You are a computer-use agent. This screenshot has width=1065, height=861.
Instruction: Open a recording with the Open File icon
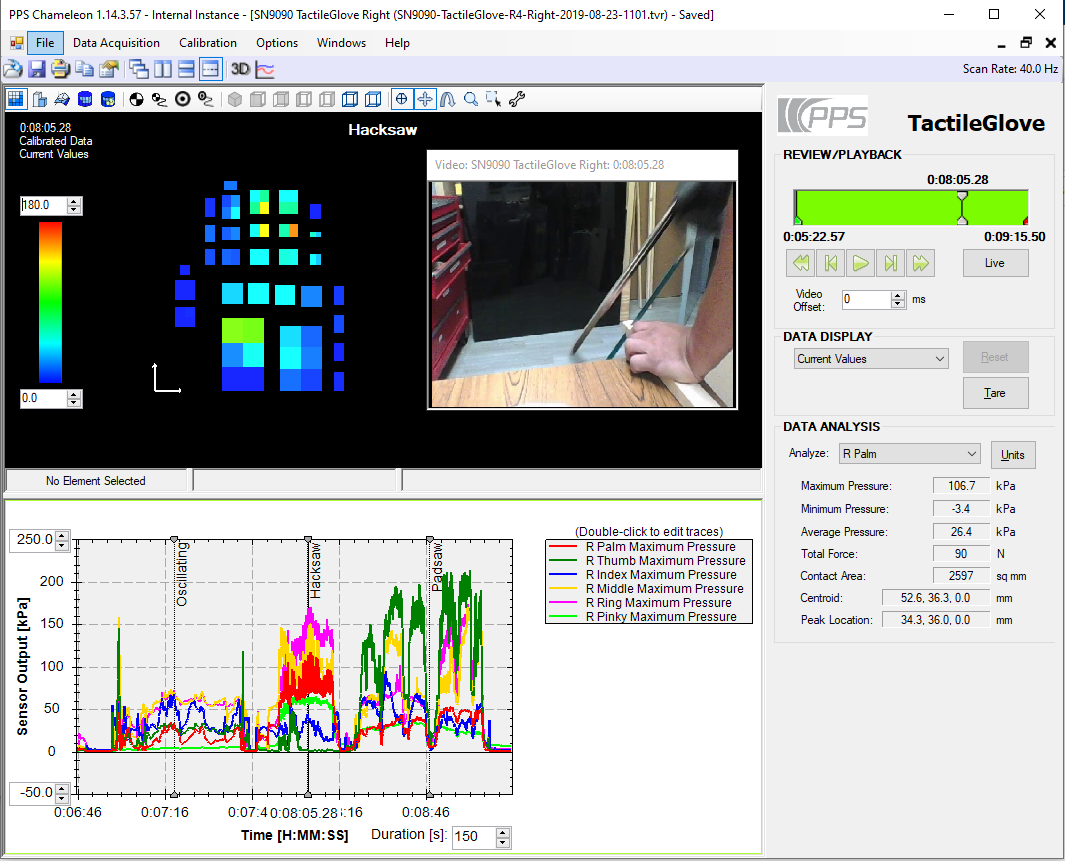click(x=13, y=69)
